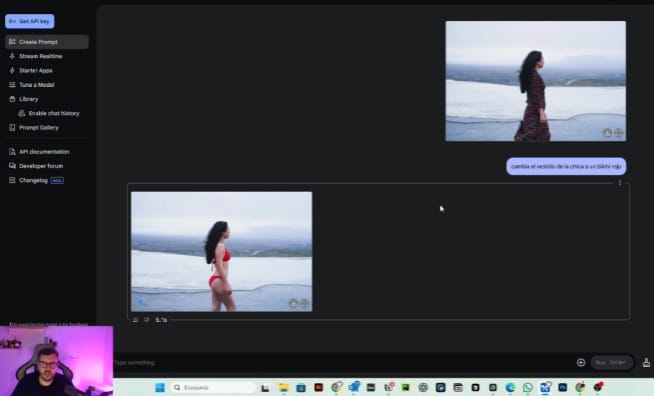This screenshot has height=396, width=654.
Task: Click the plus insert-media icon
Action: (581, 363)
